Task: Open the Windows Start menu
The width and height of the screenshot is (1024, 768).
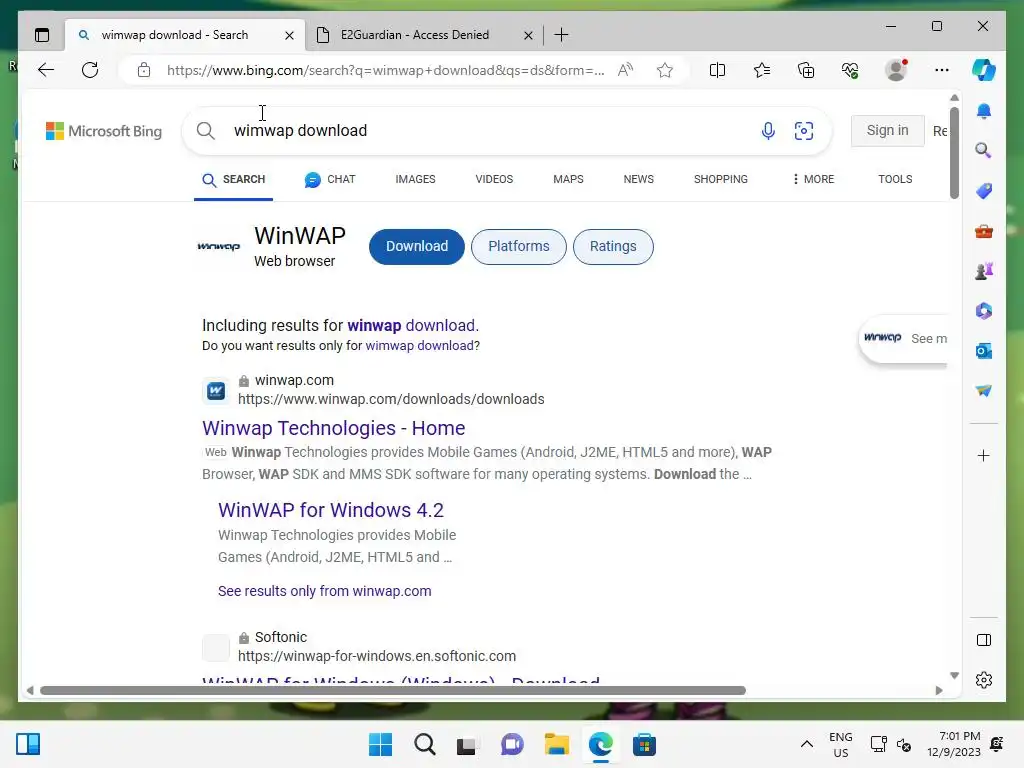Action: click(380, 744)
